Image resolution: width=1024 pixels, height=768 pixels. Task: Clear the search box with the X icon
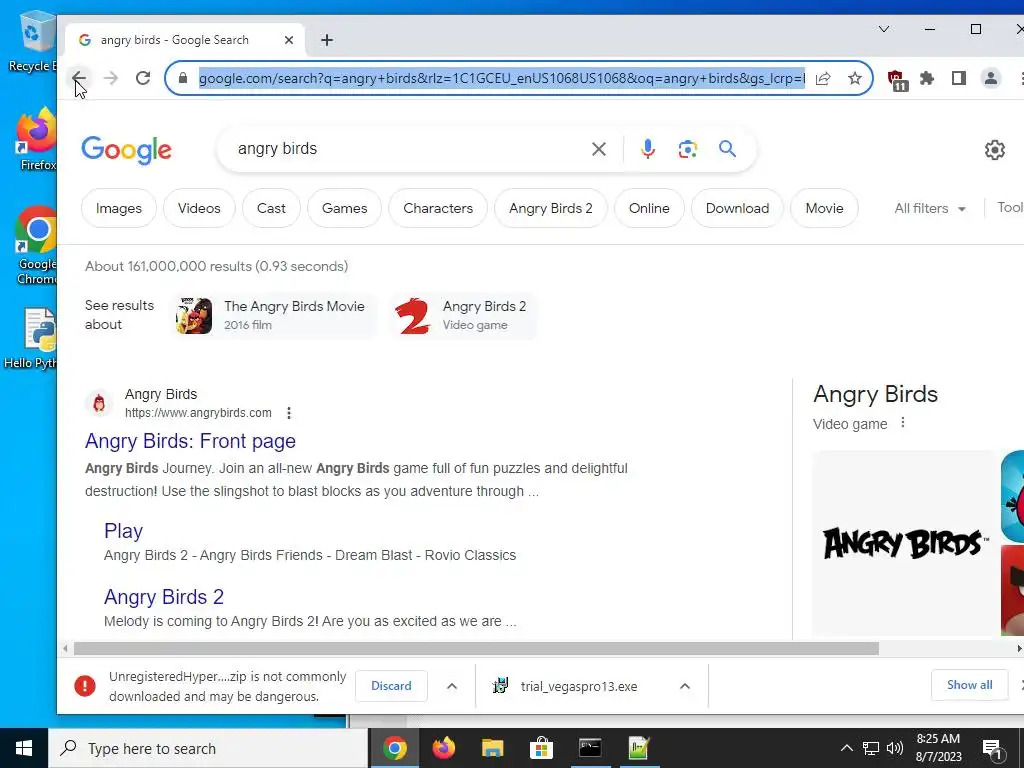point(598,150)
